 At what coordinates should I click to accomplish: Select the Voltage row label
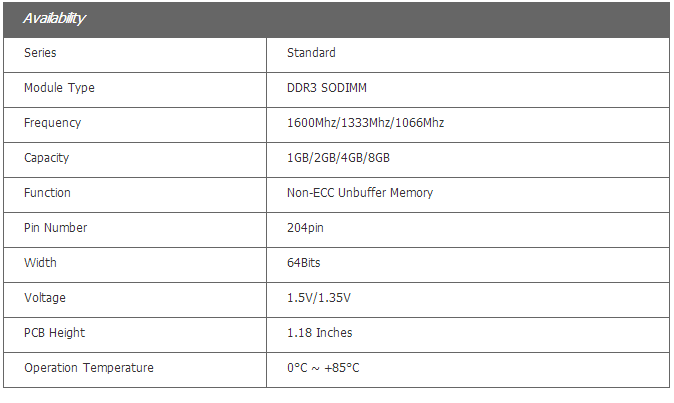tap(44, 298)
